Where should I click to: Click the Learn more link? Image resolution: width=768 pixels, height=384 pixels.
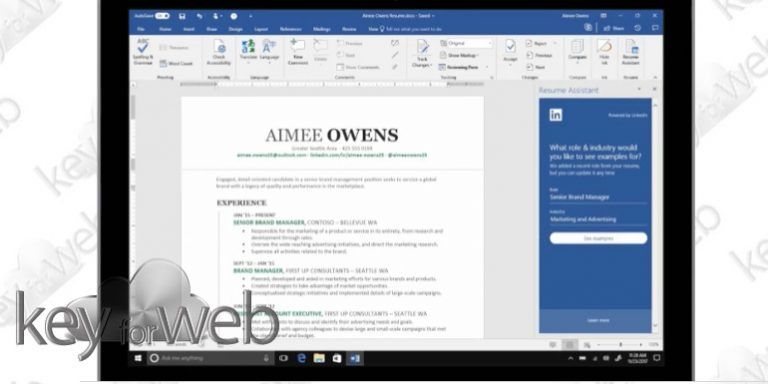(598, 320)
